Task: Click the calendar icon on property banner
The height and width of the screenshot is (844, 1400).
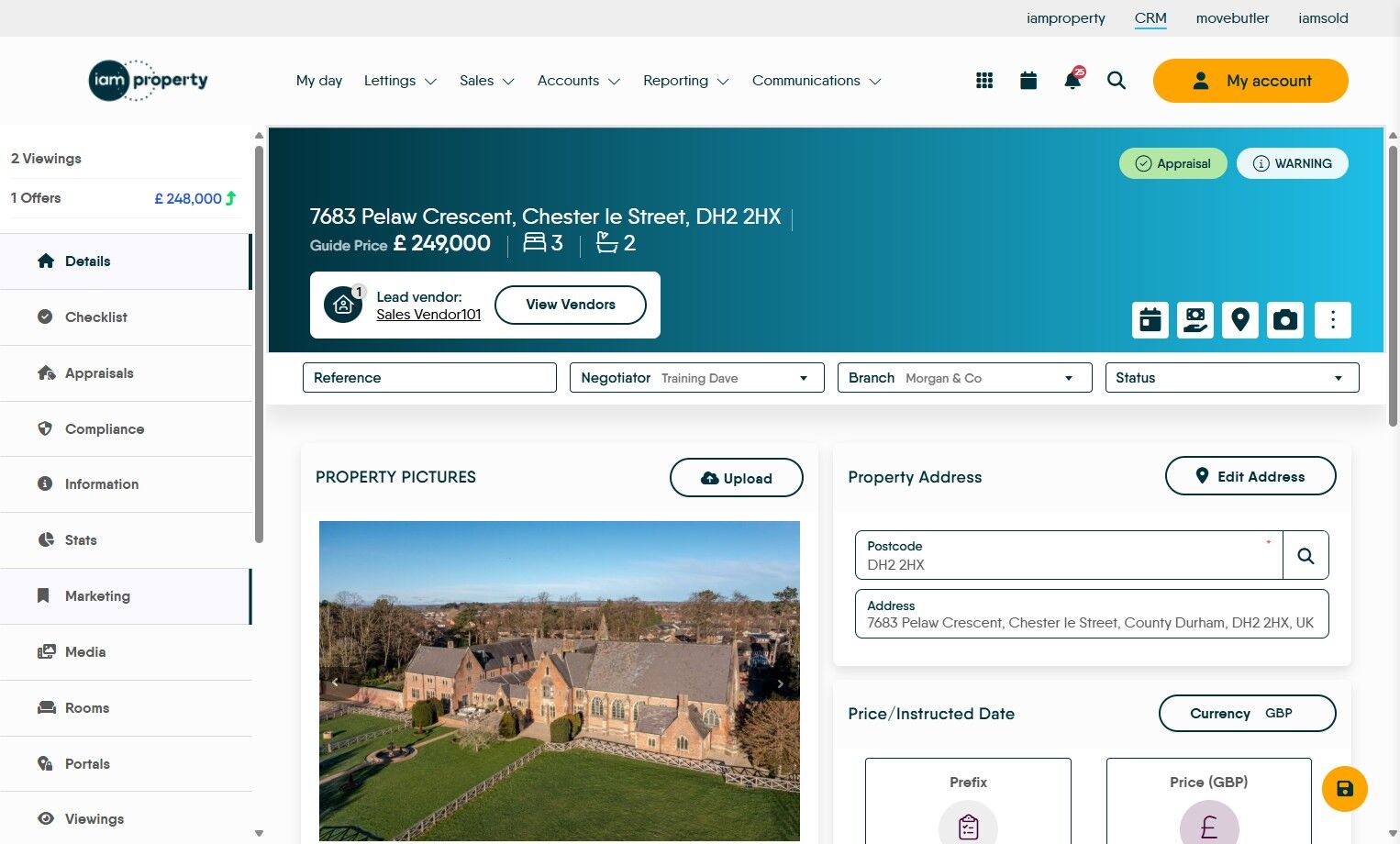Action: click(x=1150, y=320)
